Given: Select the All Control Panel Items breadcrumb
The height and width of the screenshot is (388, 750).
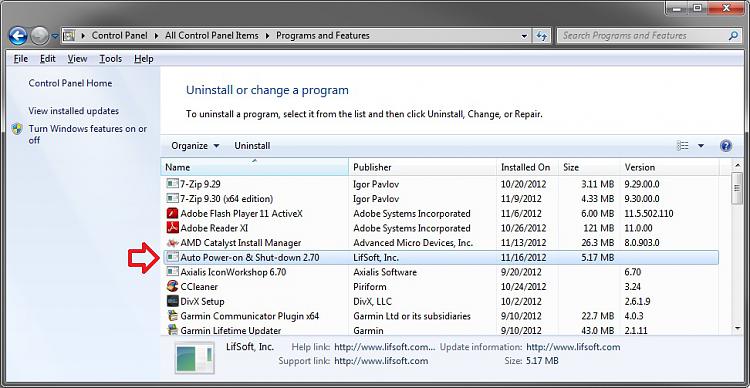Looking at the screenshot, I should [211, 35].
